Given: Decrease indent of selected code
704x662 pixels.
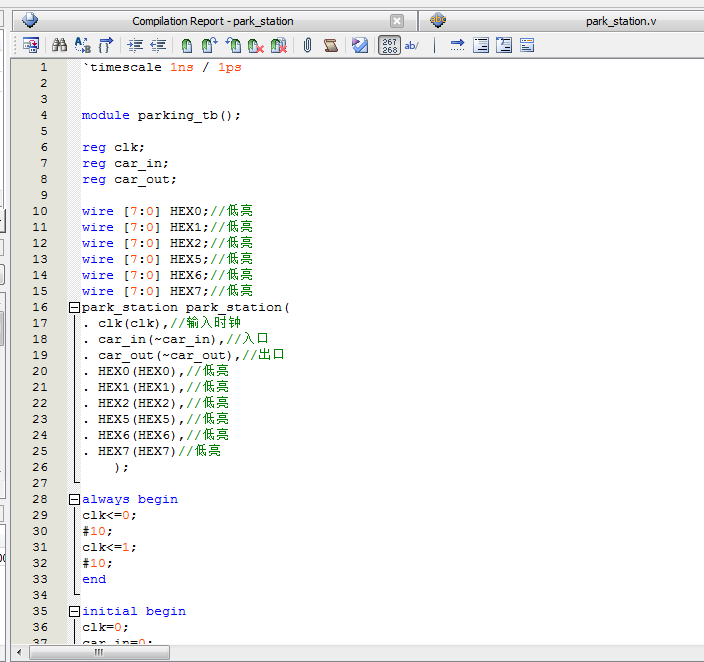Looking at the screenshot, I should point(158,45).
